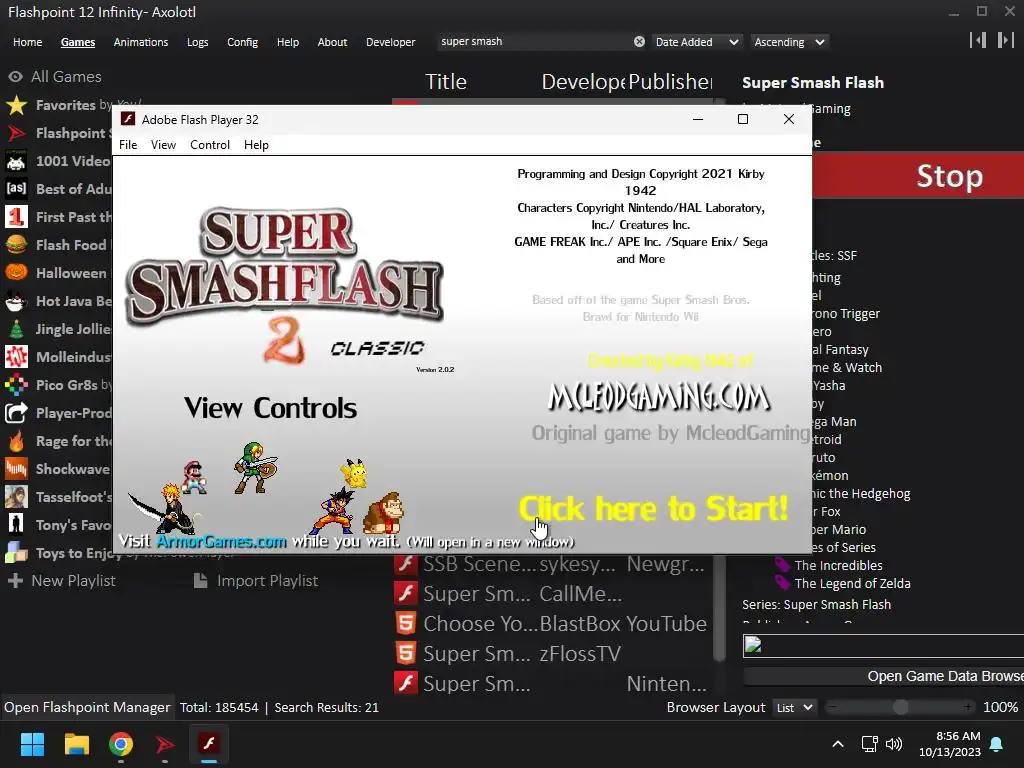Open Flash Player View menu
The image size is (1024, 768).
pyautogui.click(x=163, y=145)
